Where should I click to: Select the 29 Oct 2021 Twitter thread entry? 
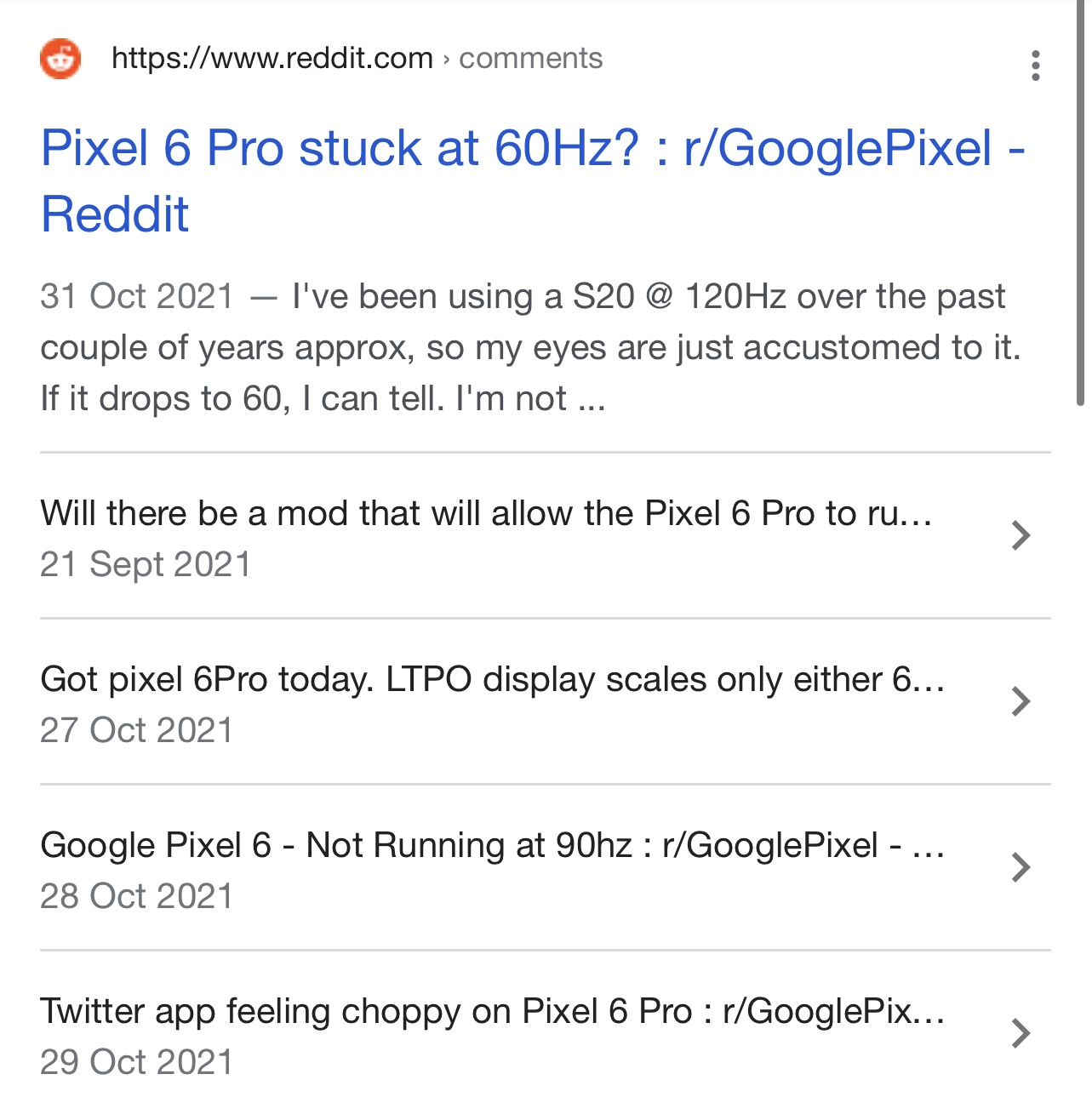137,1062
